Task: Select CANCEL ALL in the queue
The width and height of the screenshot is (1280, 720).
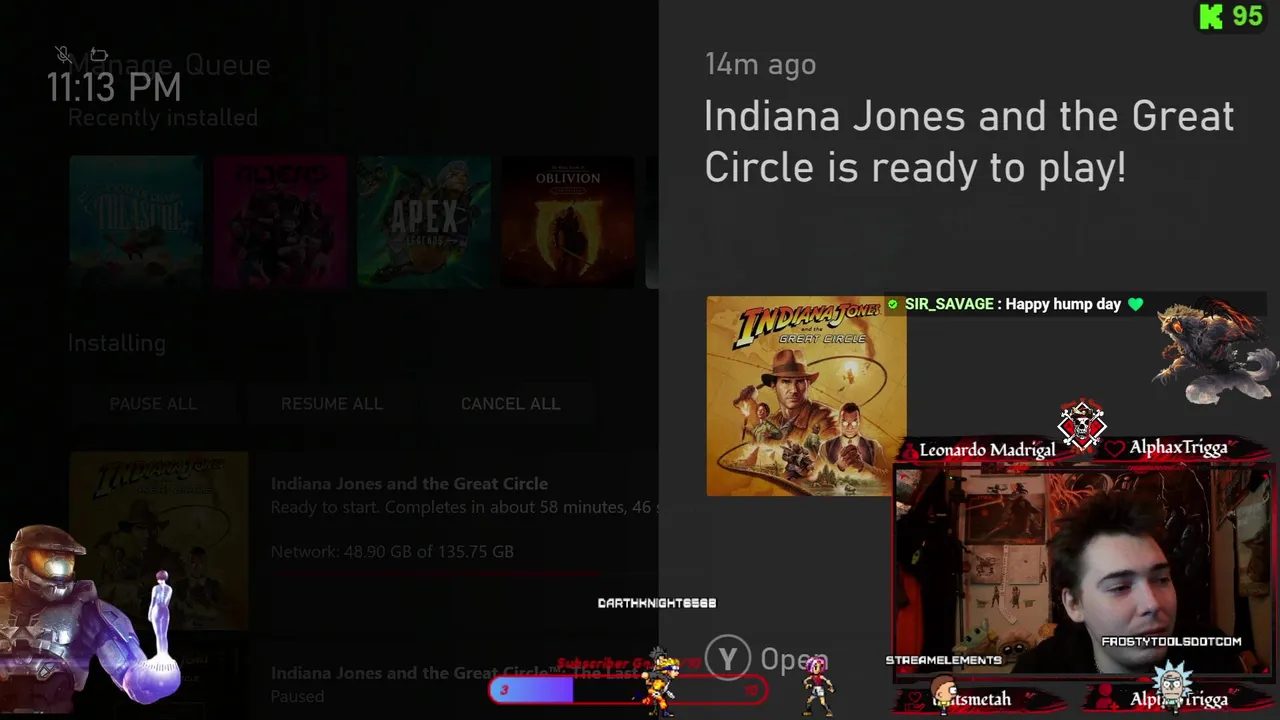Action: (x=510, y=404)
